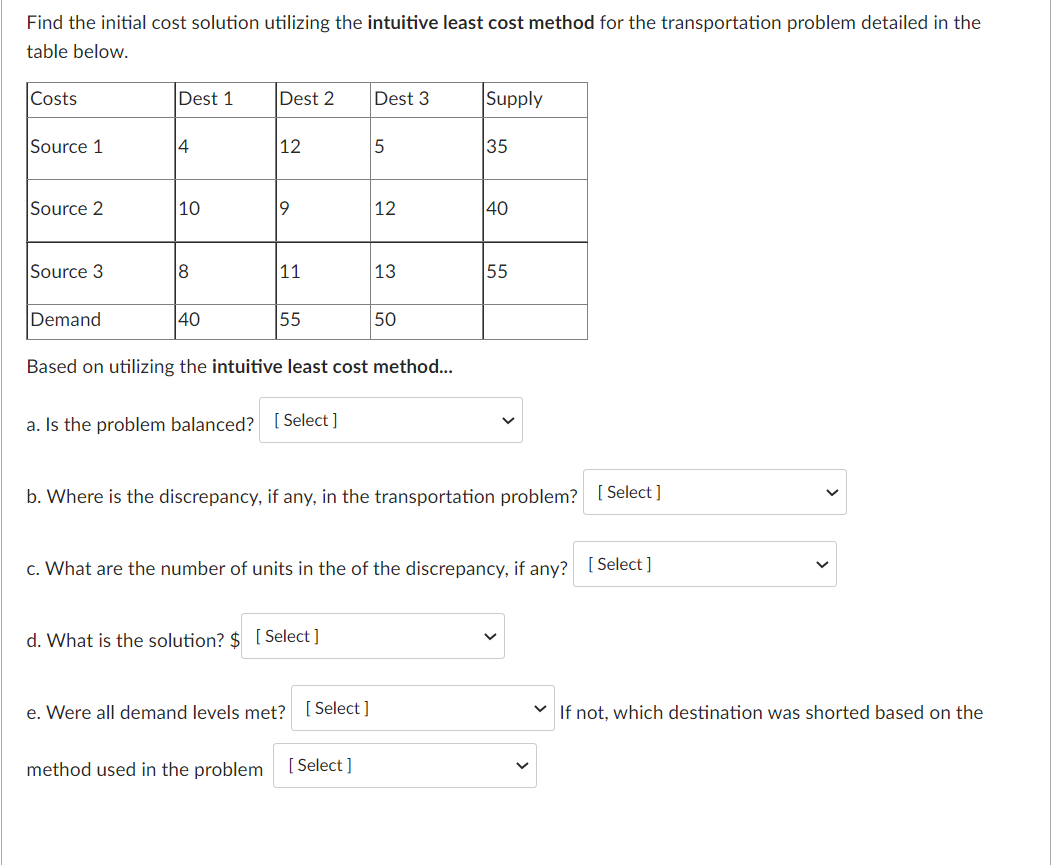Open the shorted destination dropdown

point(404,765)
